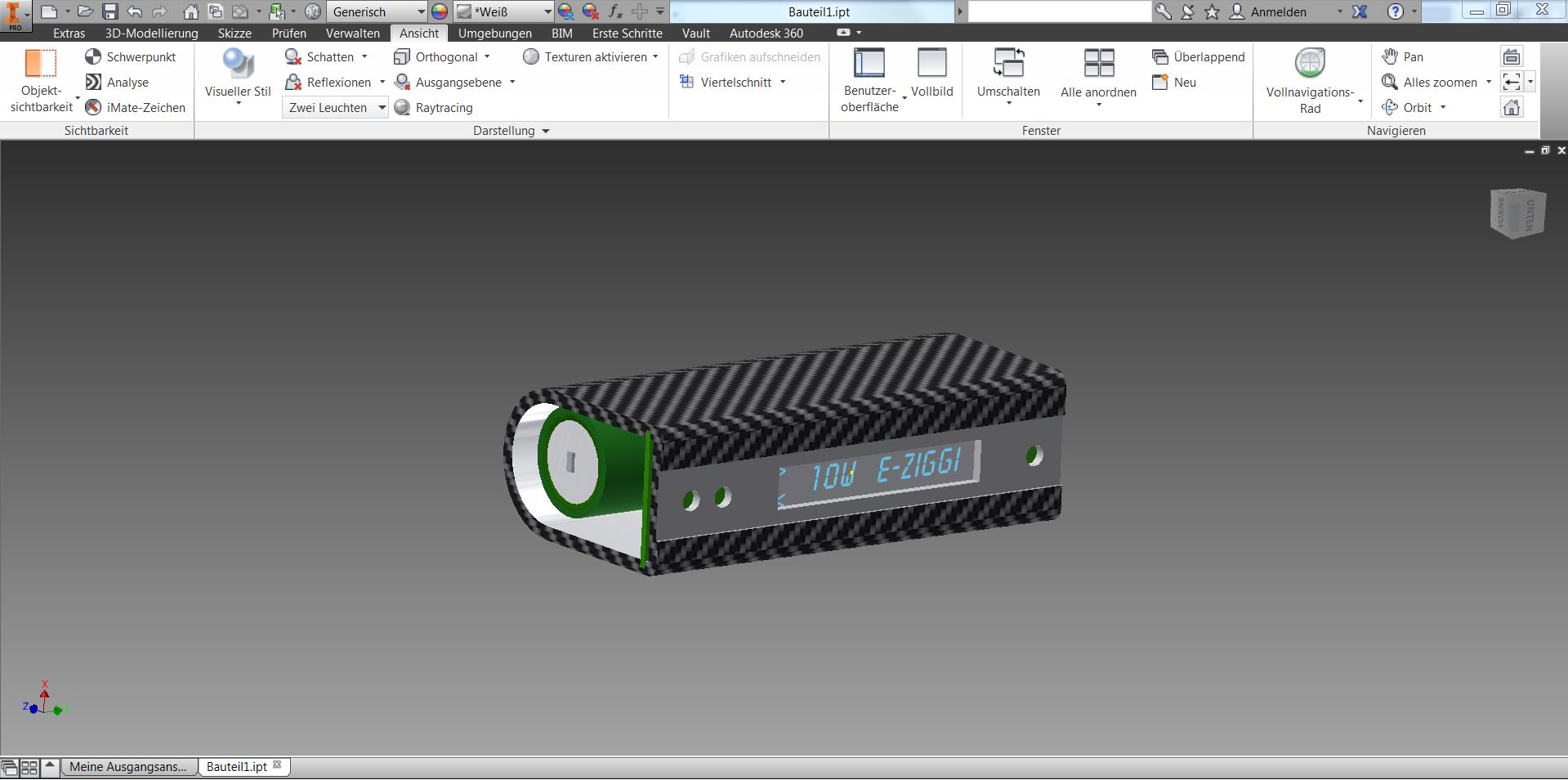Screen dimensions: 1568x780
Task: Click the Schwerpunkt center of gravity icon
Action: click(93, 56)
